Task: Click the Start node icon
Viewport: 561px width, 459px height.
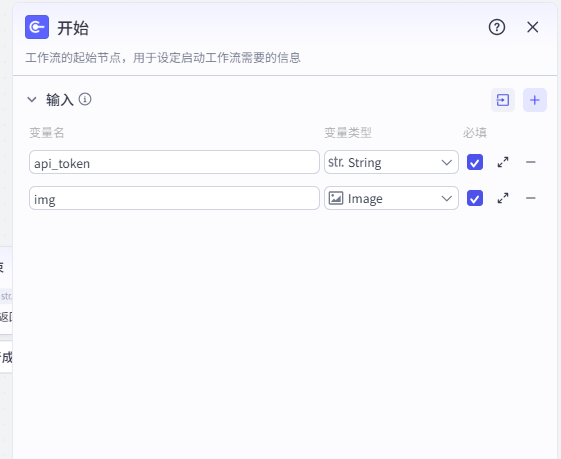Action: 37,27
